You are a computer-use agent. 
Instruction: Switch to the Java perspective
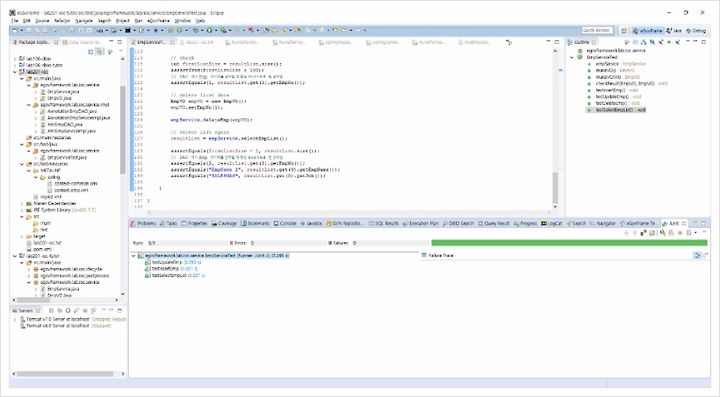[674, 31]
